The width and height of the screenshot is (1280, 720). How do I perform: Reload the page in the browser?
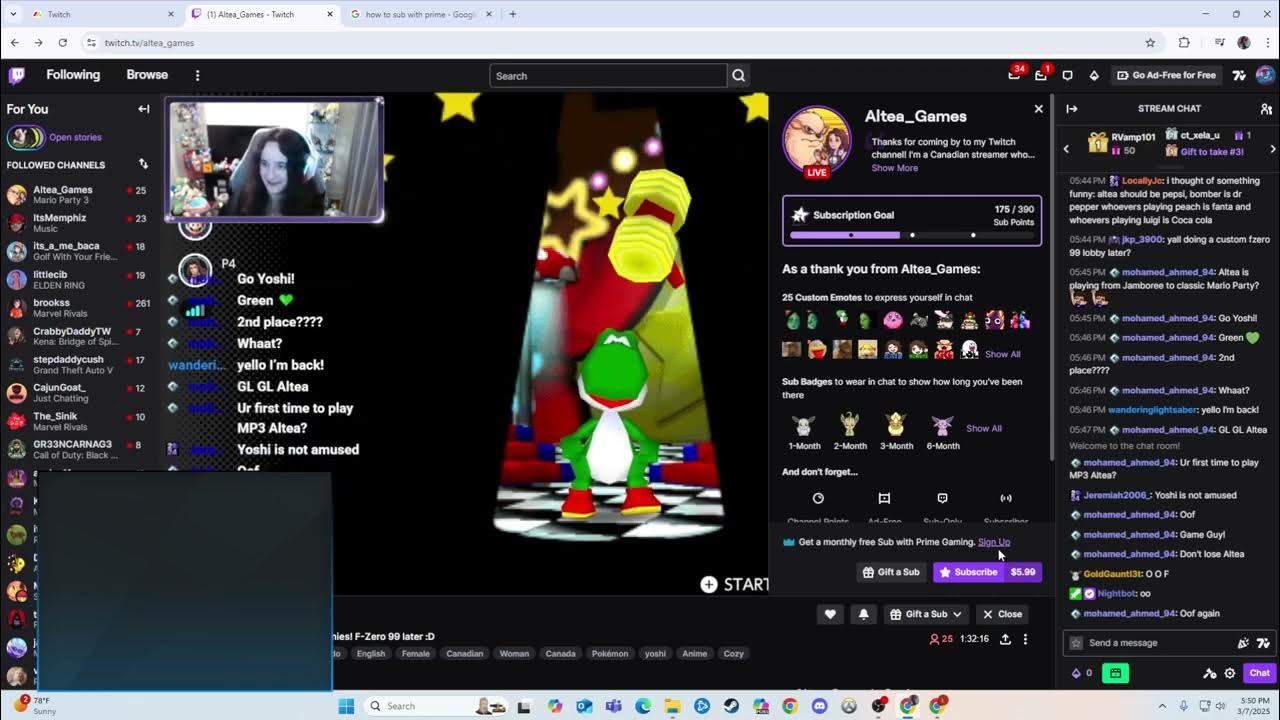pos(63,43)
